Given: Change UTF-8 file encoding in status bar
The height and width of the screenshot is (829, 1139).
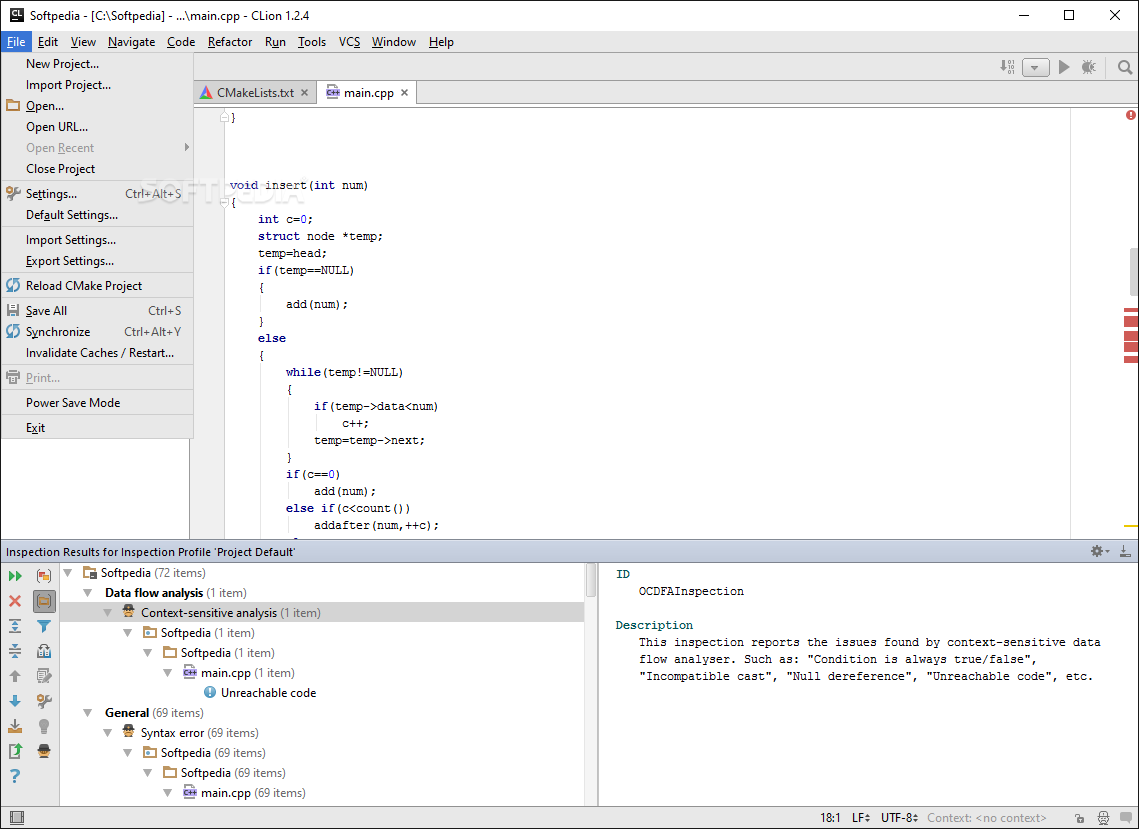Looking at the screenshot, I should pos(899,818).
